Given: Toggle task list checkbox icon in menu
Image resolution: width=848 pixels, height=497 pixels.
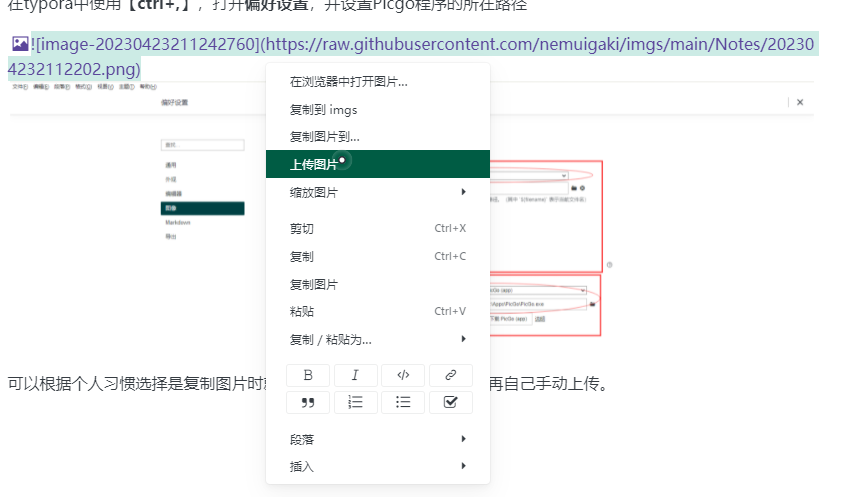Looking at the screenshot, I should click(450, 402).
